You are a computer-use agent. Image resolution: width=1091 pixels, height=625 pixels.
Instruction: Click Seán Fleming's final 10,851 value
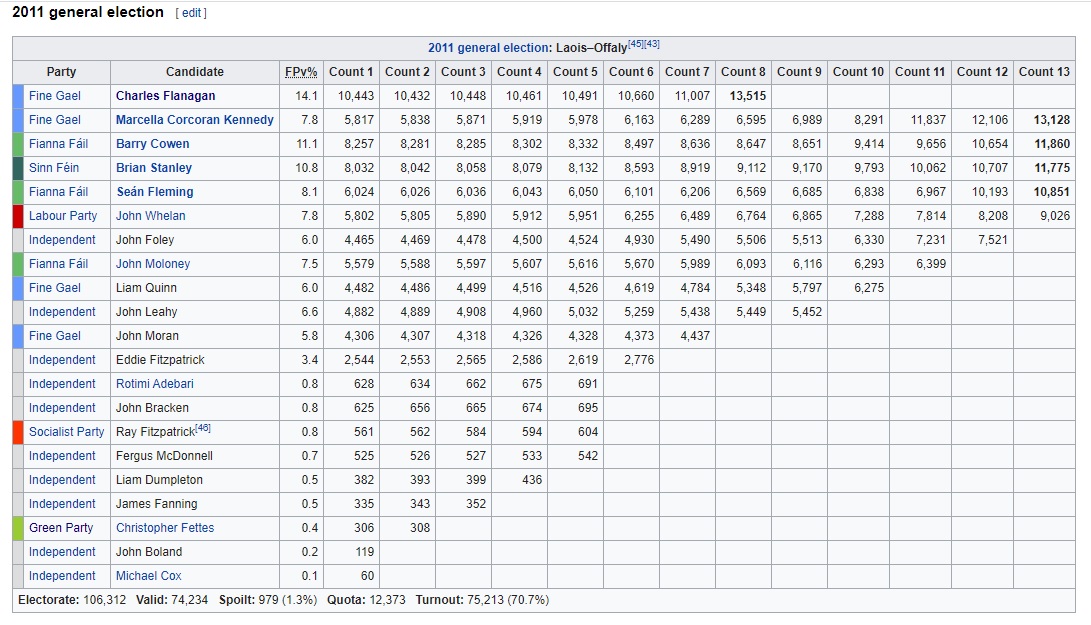point(1051,192)
